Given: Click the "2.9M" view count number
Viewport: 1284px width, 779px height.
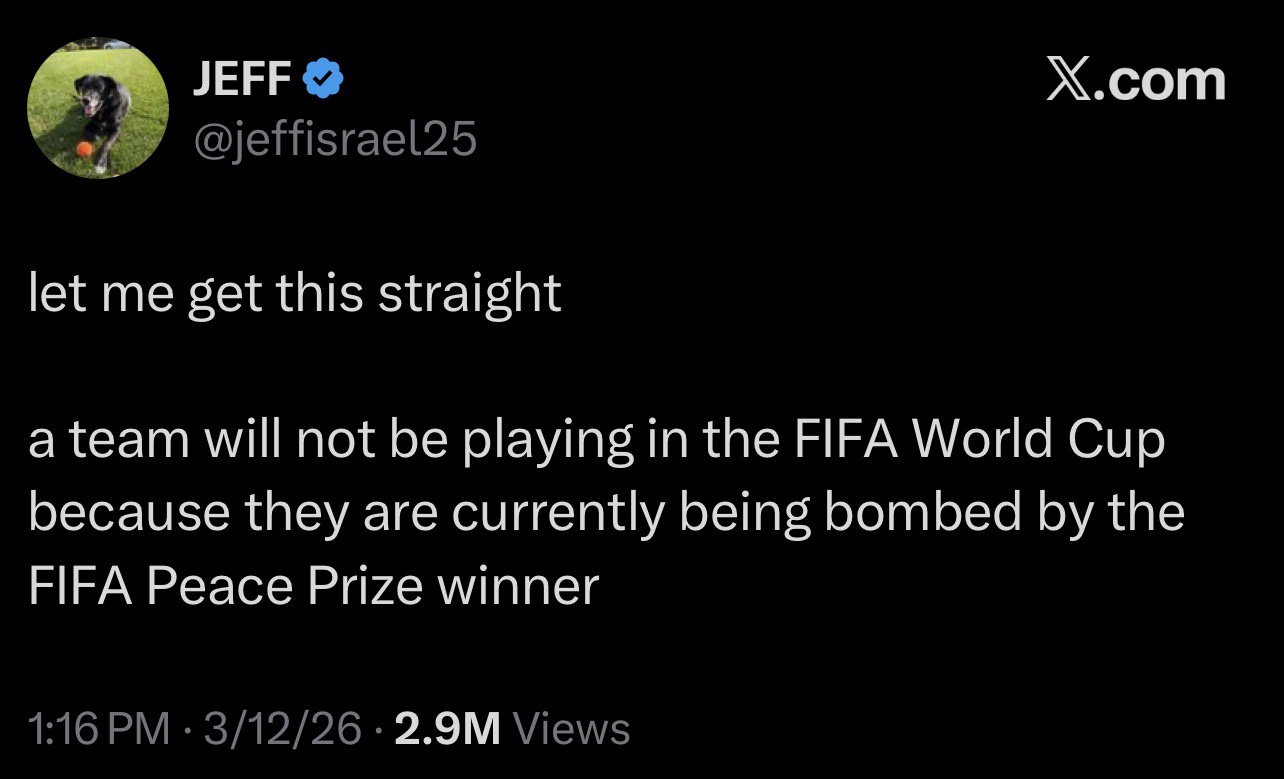Looking at the screenshot, I should [447, 729].
